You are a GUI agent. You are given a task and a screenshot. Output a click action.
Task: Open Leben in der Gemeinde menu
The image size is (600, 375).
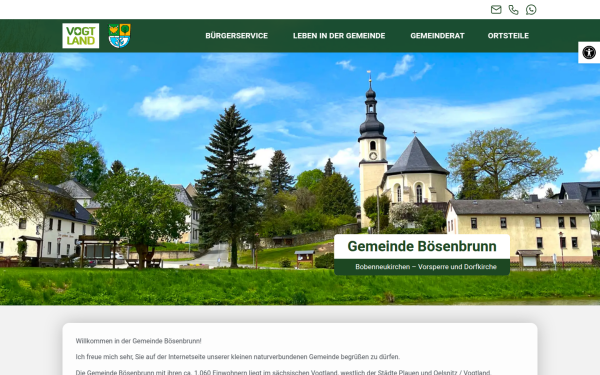pyautogui.click(x=339, y=36)
